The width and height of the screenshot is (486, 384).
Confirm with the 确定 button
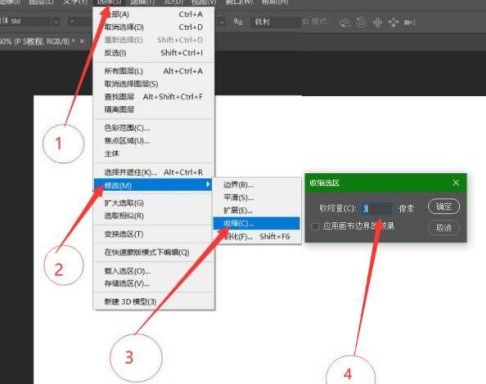(x=444, y=207)
